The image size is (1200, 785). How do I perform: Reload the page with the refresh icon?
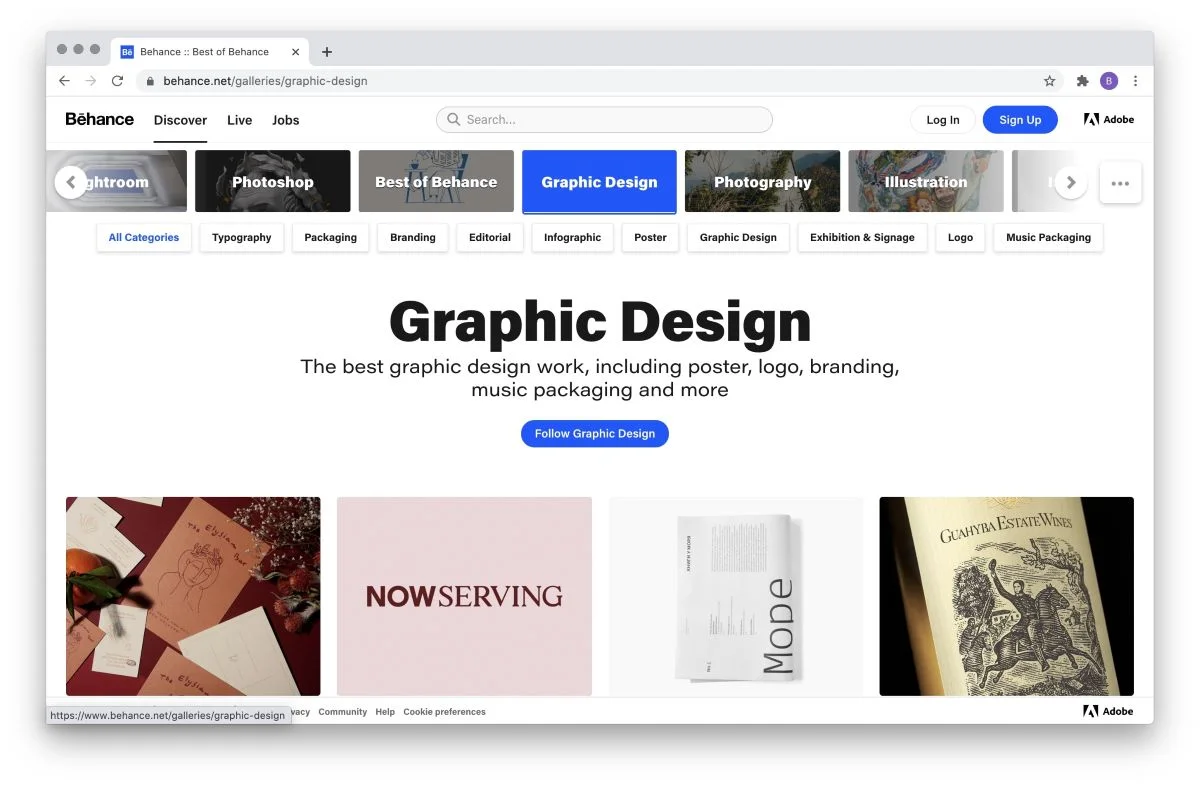[x=117, y=81]
